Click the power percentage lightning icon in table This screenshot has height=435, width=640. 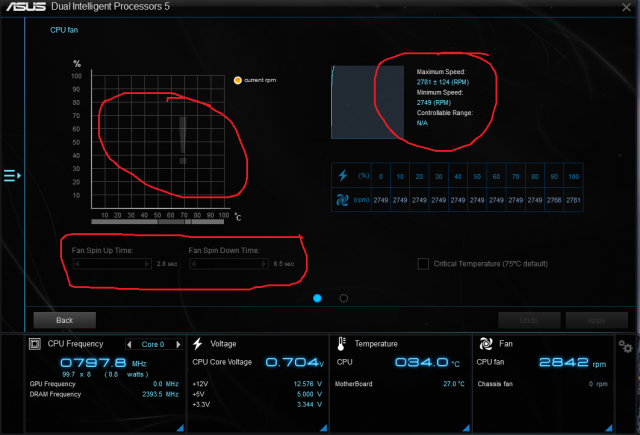tap(343, 175)
